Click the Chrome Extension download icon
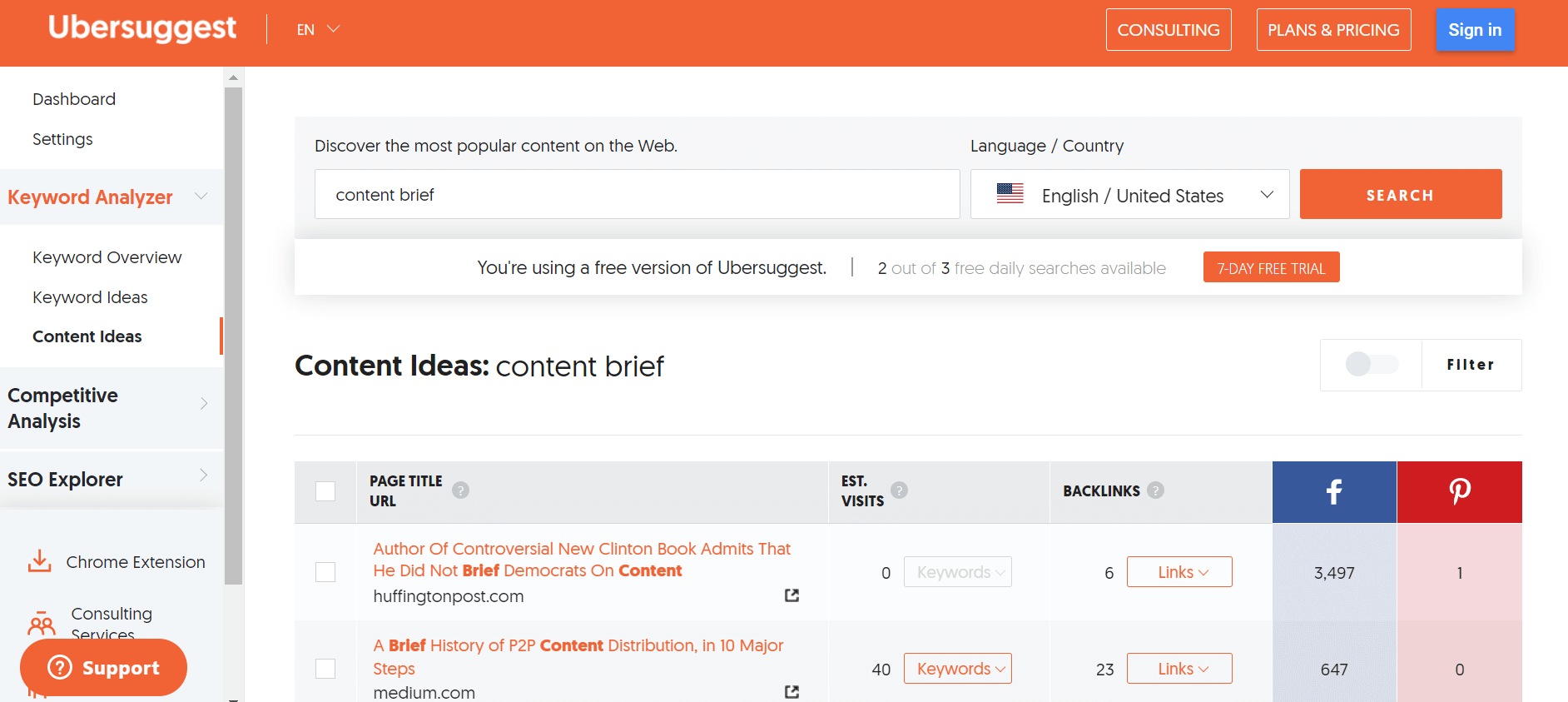The width and height of the screenshot is (1568, 702). click(x=39, y=561)
